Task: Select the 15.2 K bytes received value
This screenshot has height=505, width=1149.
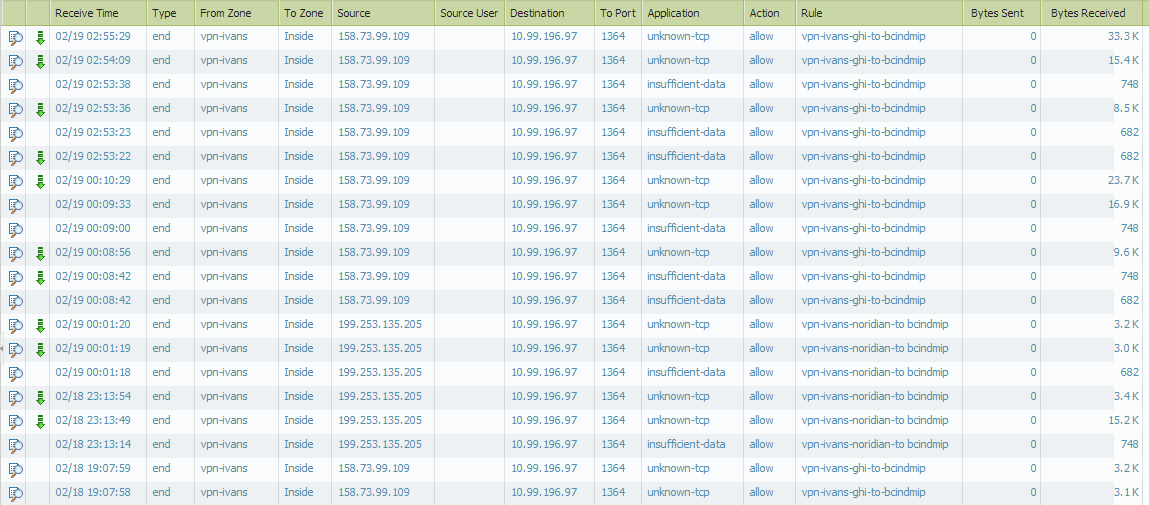Action: point(1123,420)
